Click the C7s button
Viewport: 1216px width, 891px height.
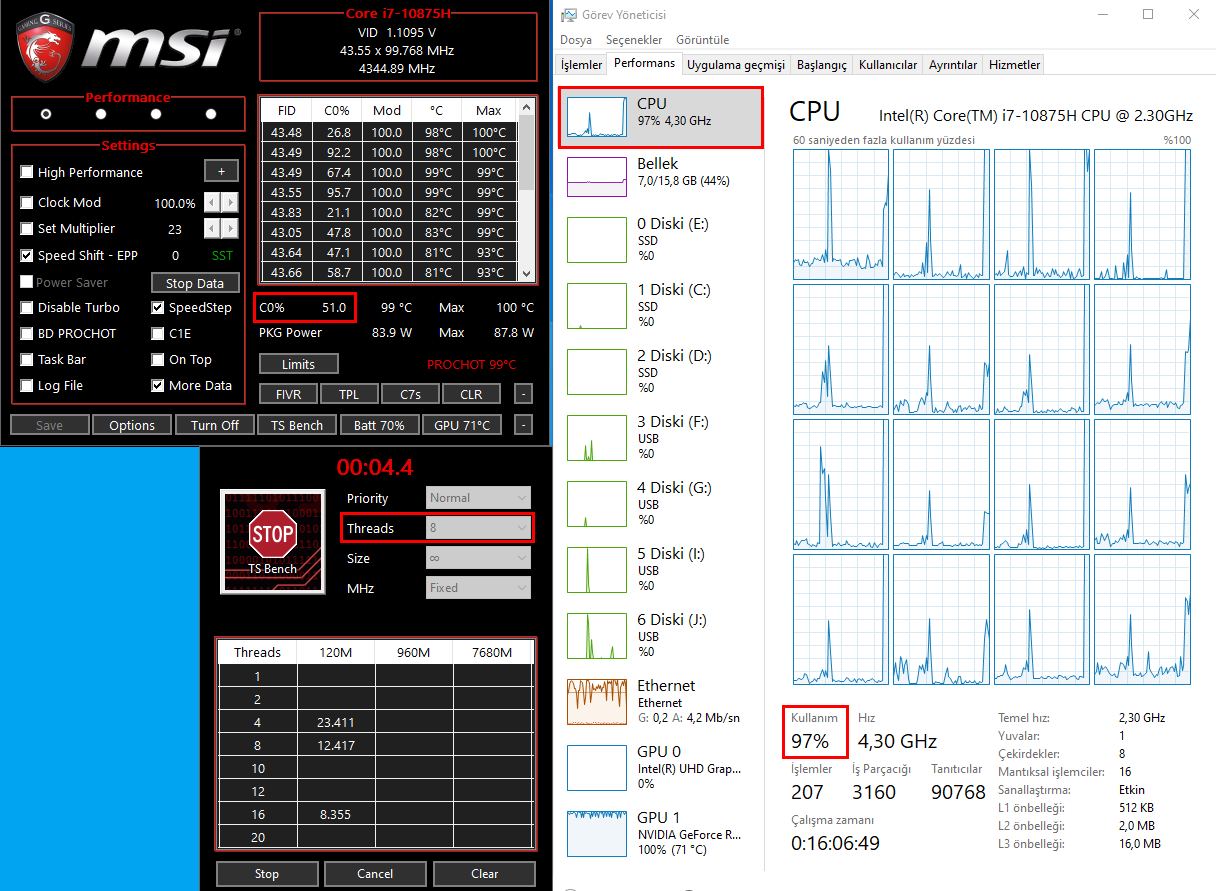(410, 394)
